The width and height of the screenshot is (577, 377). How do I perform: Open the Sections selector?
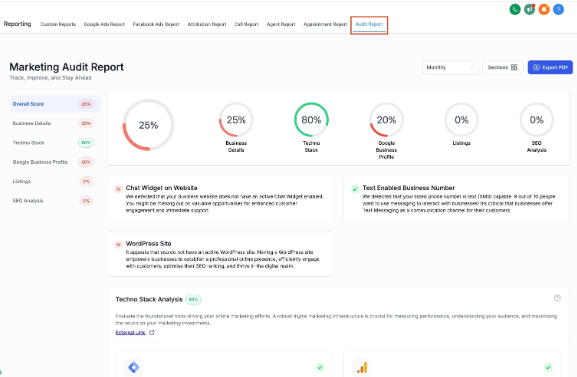click(503, 67)
